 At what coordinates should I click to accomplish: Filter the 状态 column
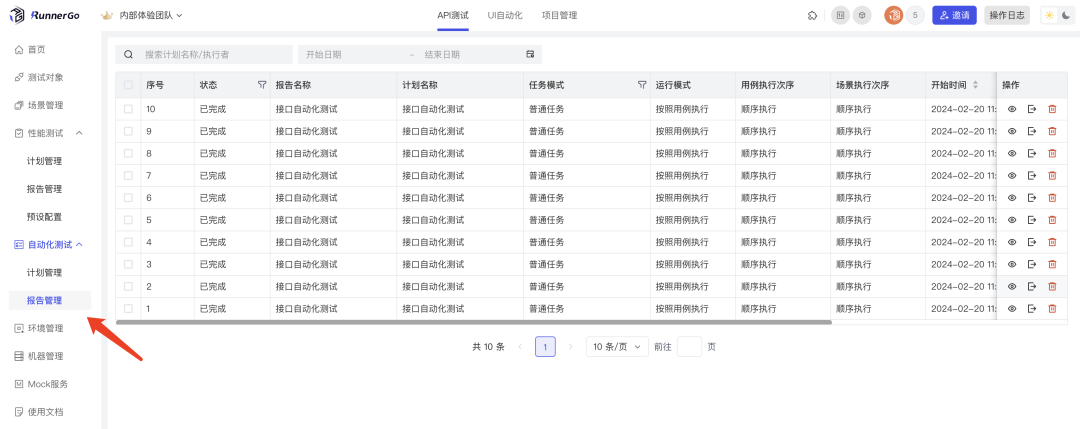point(262,85)
